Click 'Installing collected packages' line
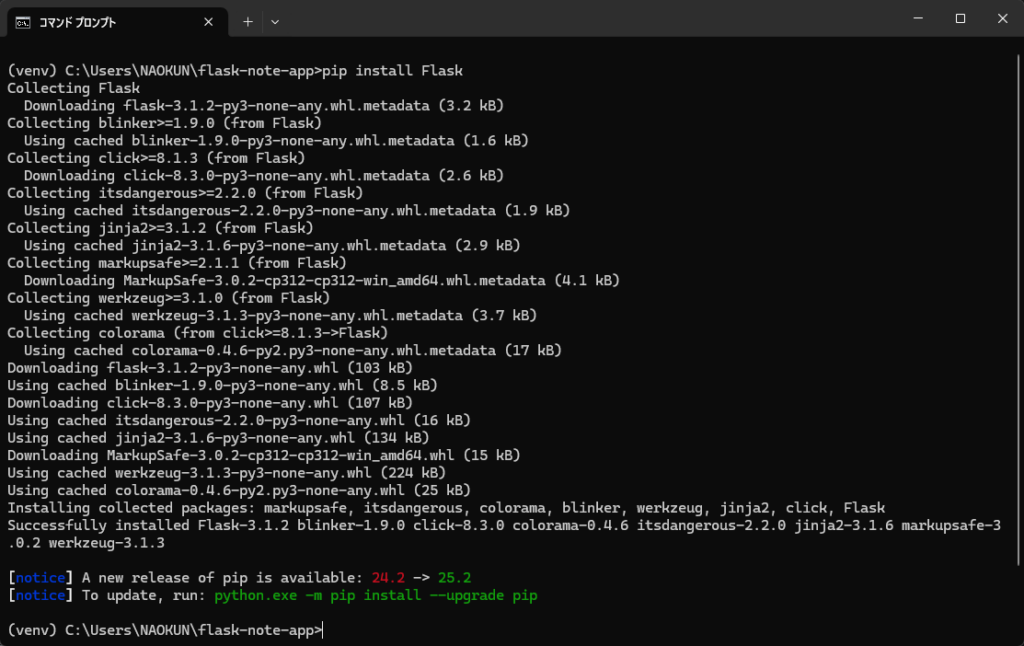The width and height of the screenshot is (1024, 646). (x=446, y=508)
